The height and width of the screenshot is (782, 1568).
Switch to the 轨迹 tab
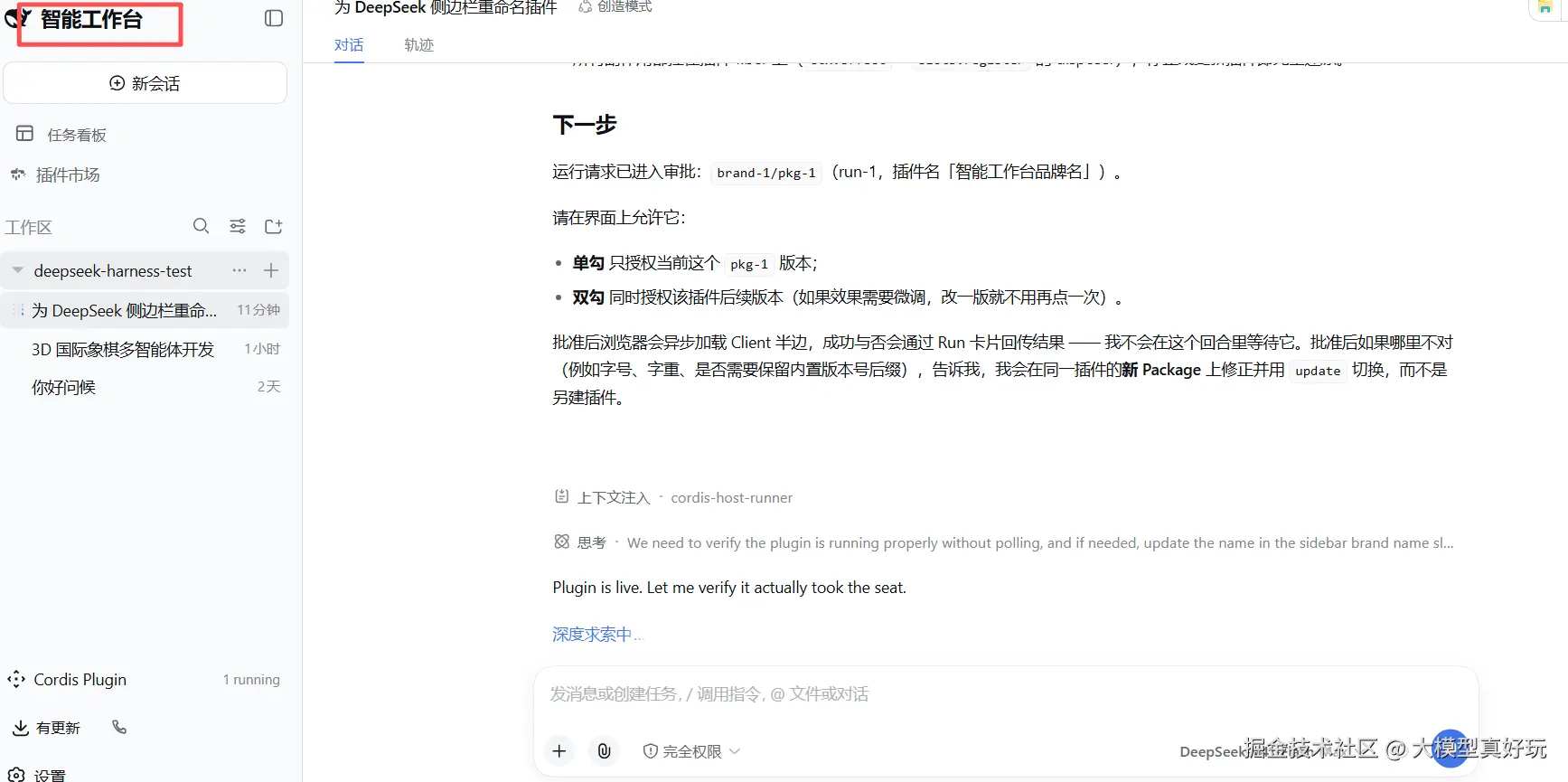[419, 45]
